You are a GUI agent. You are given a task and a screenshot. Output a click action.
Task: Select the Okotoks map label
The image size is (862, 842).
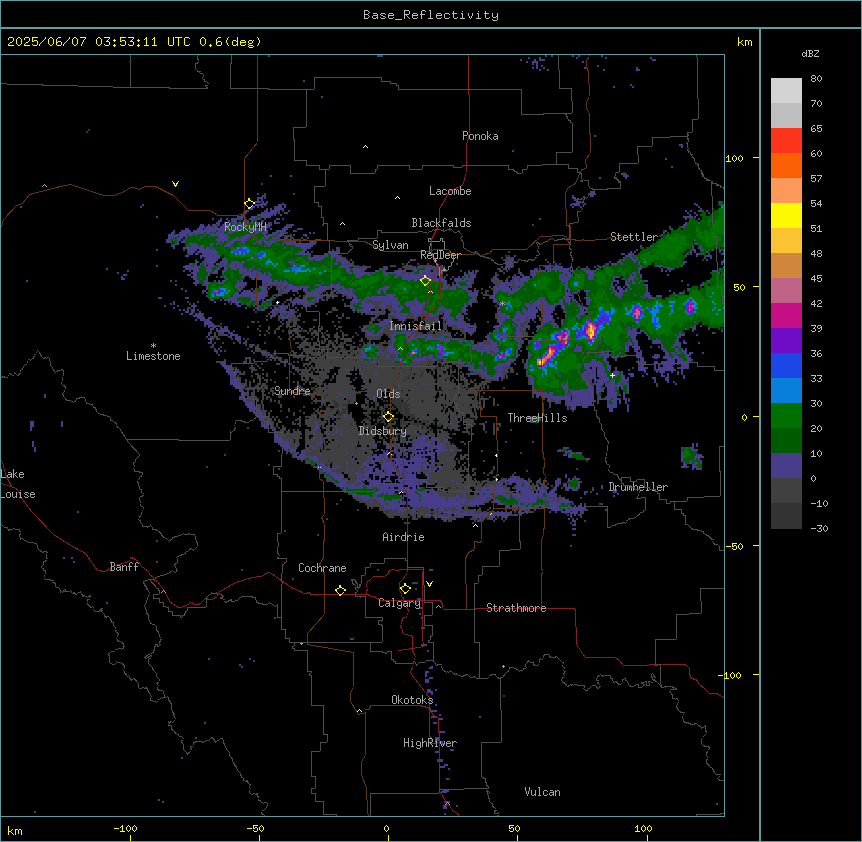[412, 700]
